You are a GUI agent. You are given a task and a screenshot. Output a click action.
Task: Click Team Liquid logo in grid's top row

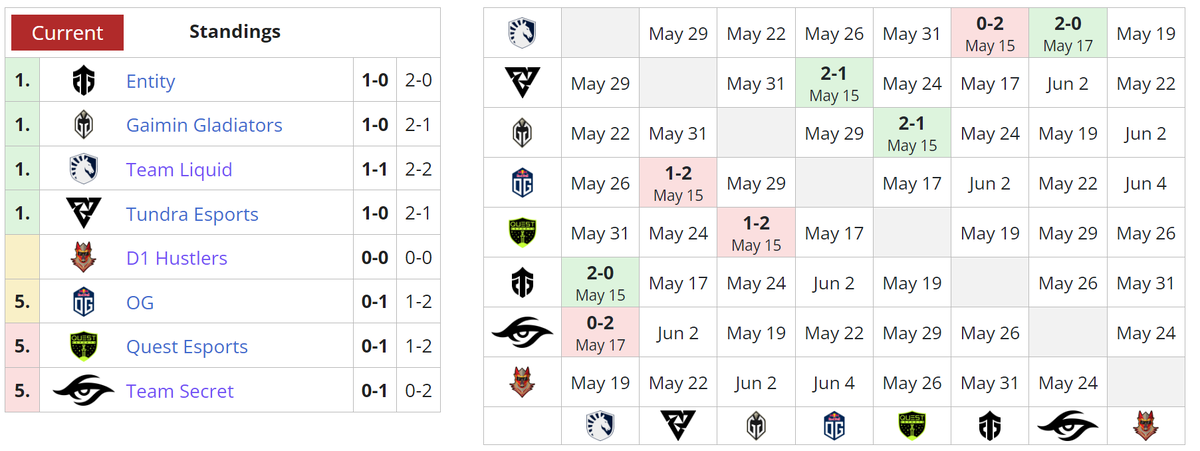[522, 34]
